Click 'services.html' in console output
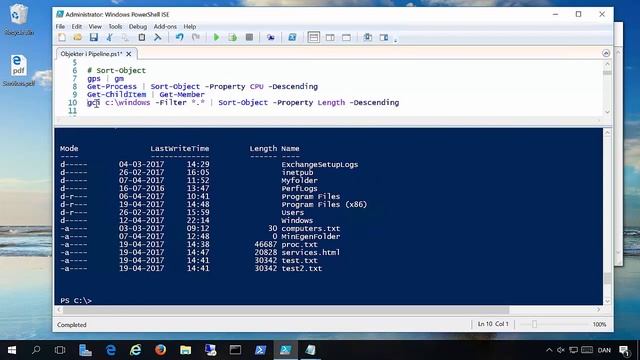This screenshot has height=360, width=640. point(311,252)
